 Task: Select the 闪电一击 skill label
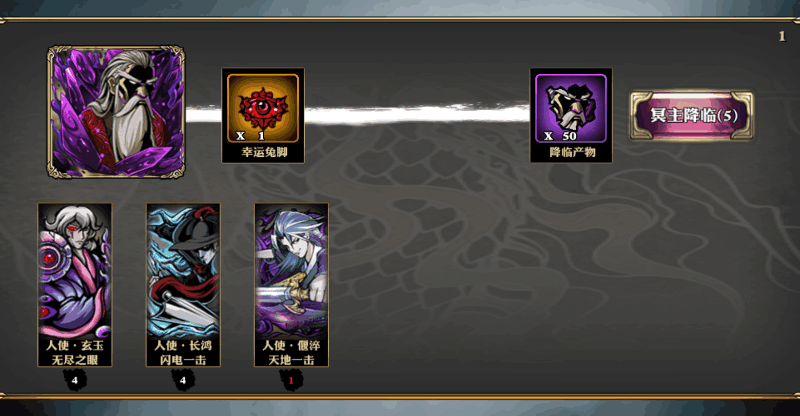(x=183, y=360)
